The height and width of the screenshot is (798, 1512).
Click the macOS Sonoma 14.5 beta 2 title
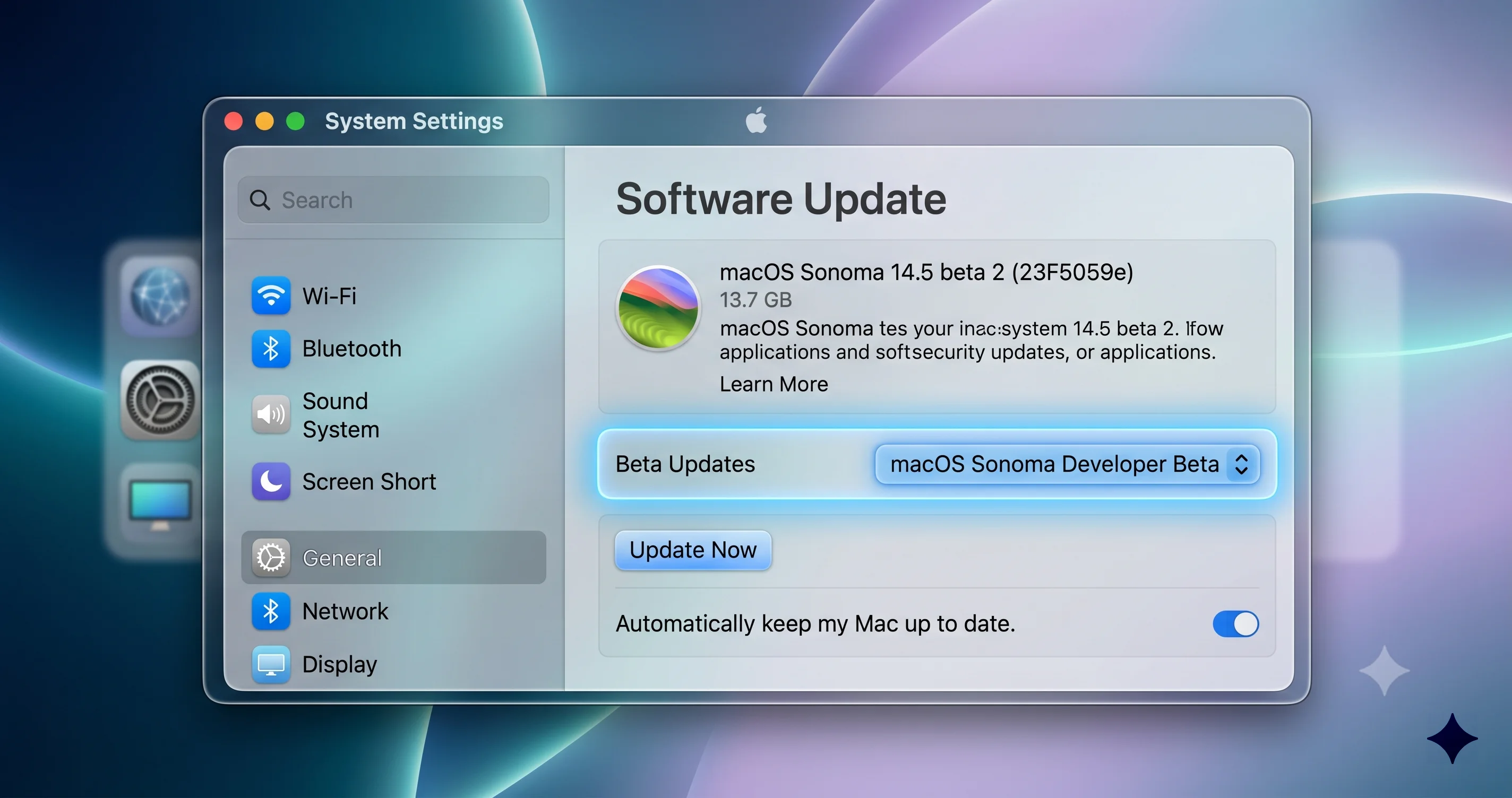point(926,272)
